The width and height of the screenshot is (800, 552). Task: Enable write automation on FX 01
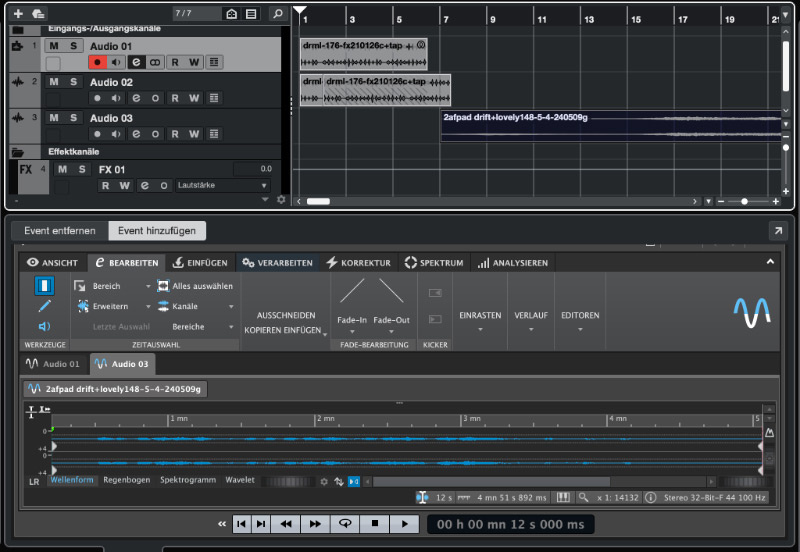[124, 186]
